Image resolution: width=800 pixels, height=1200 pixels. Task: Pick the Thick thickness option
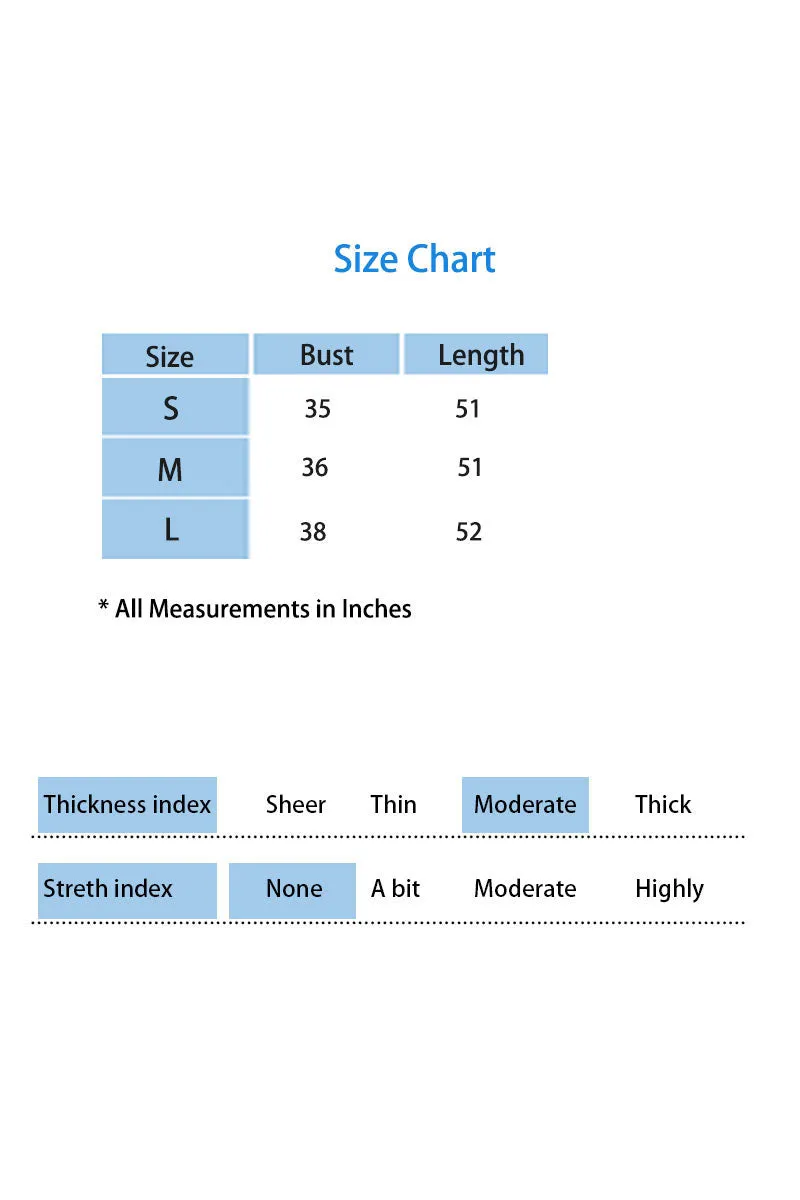pos(663,805)
